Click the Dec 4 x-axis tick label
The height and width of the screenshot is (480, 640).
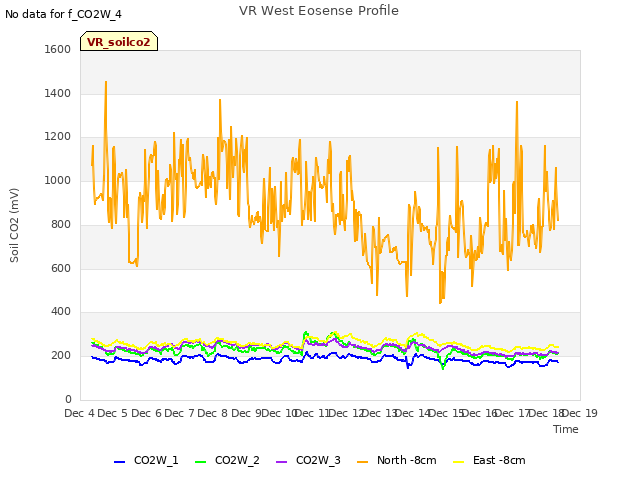click(x=80, y=413)
